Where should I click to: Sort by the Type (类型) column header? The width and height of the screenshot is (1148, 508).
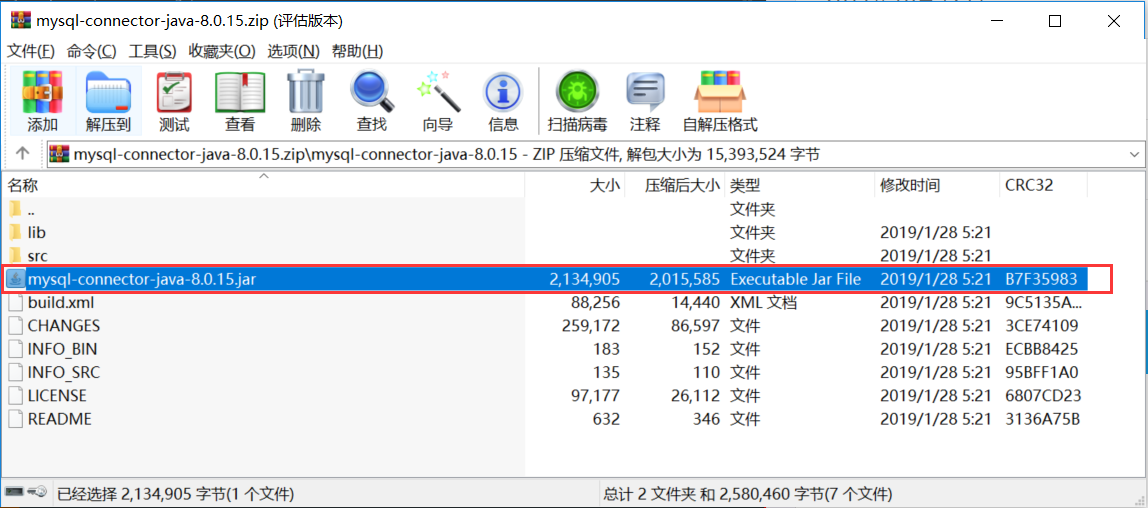coord(746,185)
